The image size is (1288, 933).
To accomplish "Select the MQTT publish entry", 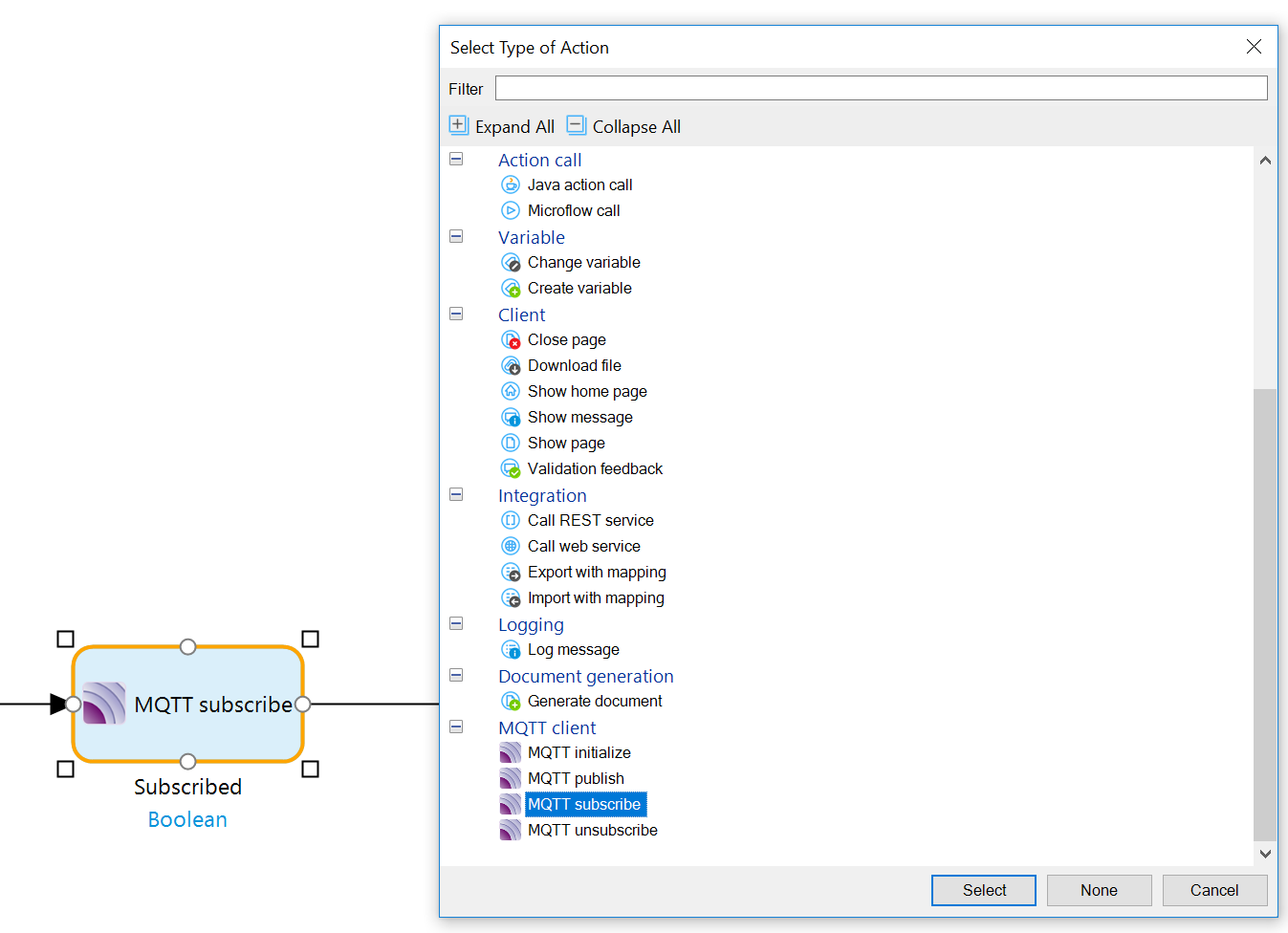I will [x=576, y=778].
